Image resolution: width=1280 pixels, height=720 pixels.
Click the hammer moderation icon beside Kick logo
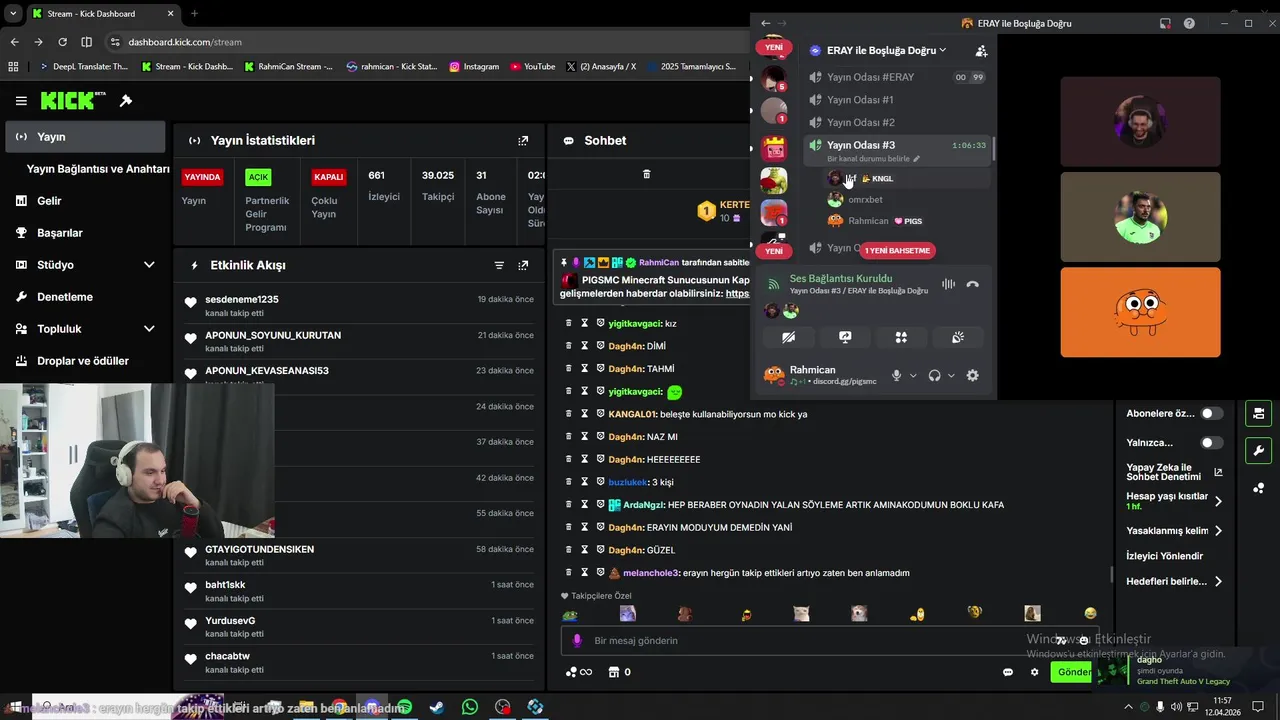coord(126,101)
